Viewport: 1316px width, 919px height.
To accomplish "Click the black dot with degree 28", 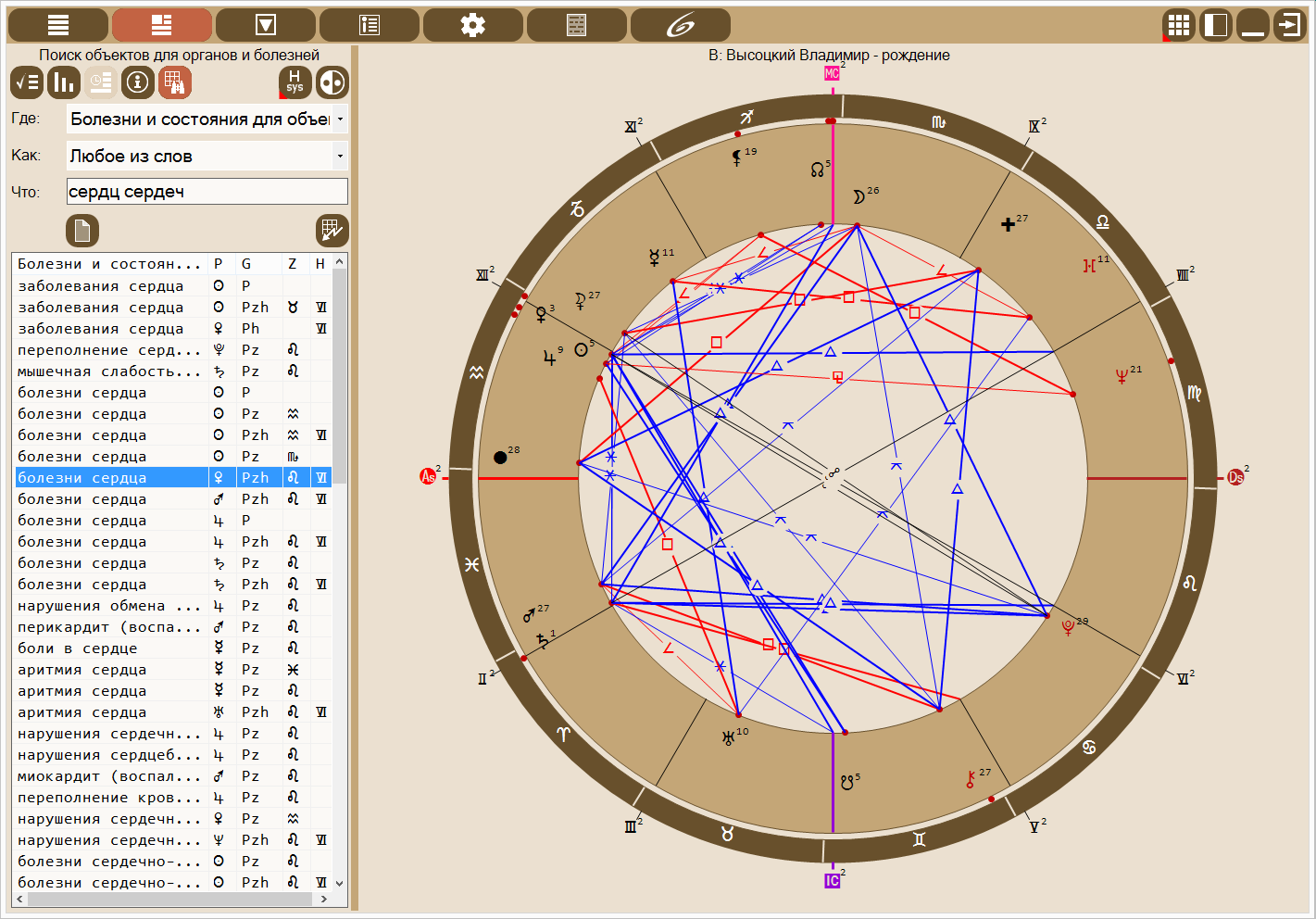I will coord(500,457).
